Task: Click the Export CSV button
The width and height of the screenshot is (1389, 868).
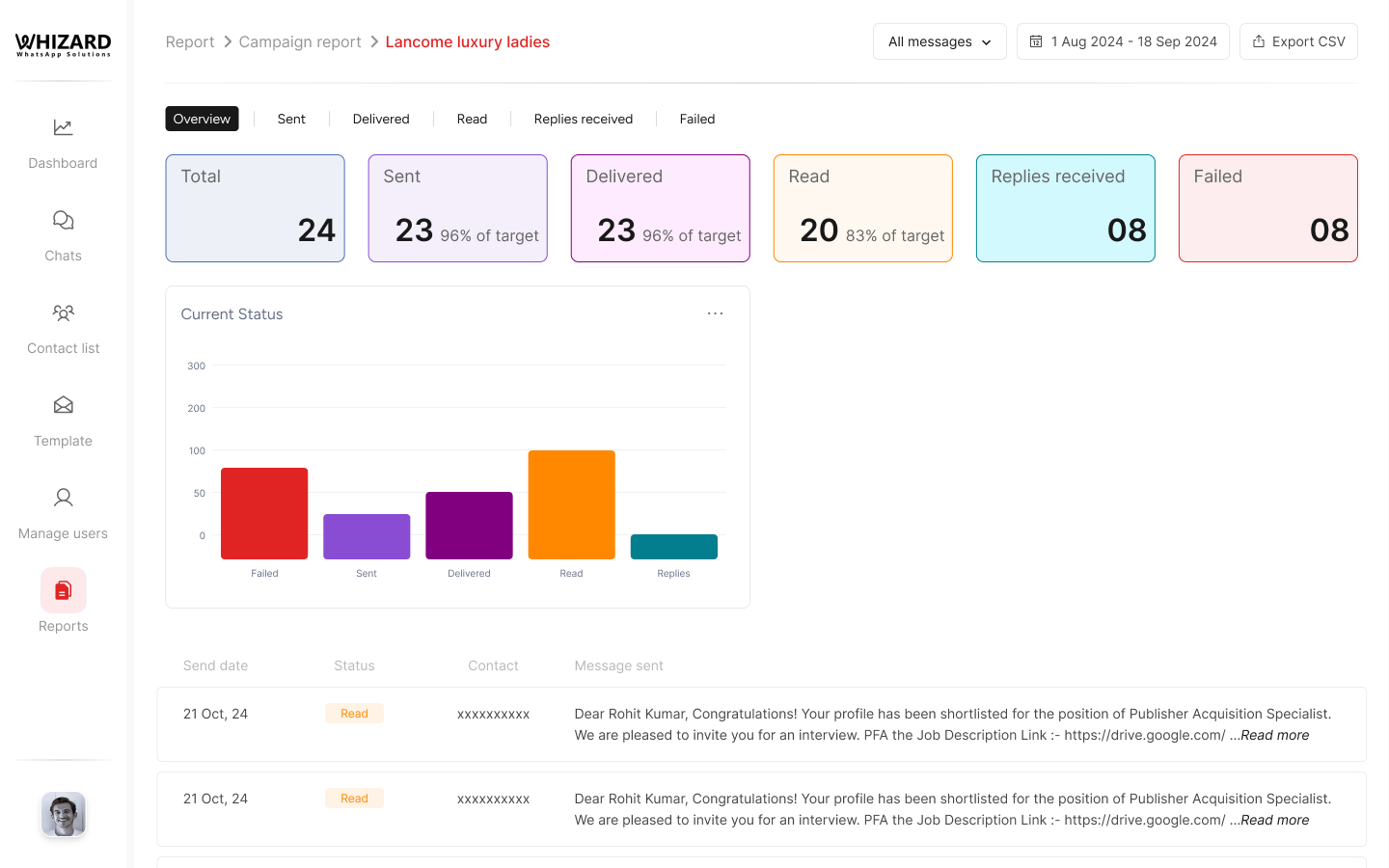Action: coord(1297,41)
